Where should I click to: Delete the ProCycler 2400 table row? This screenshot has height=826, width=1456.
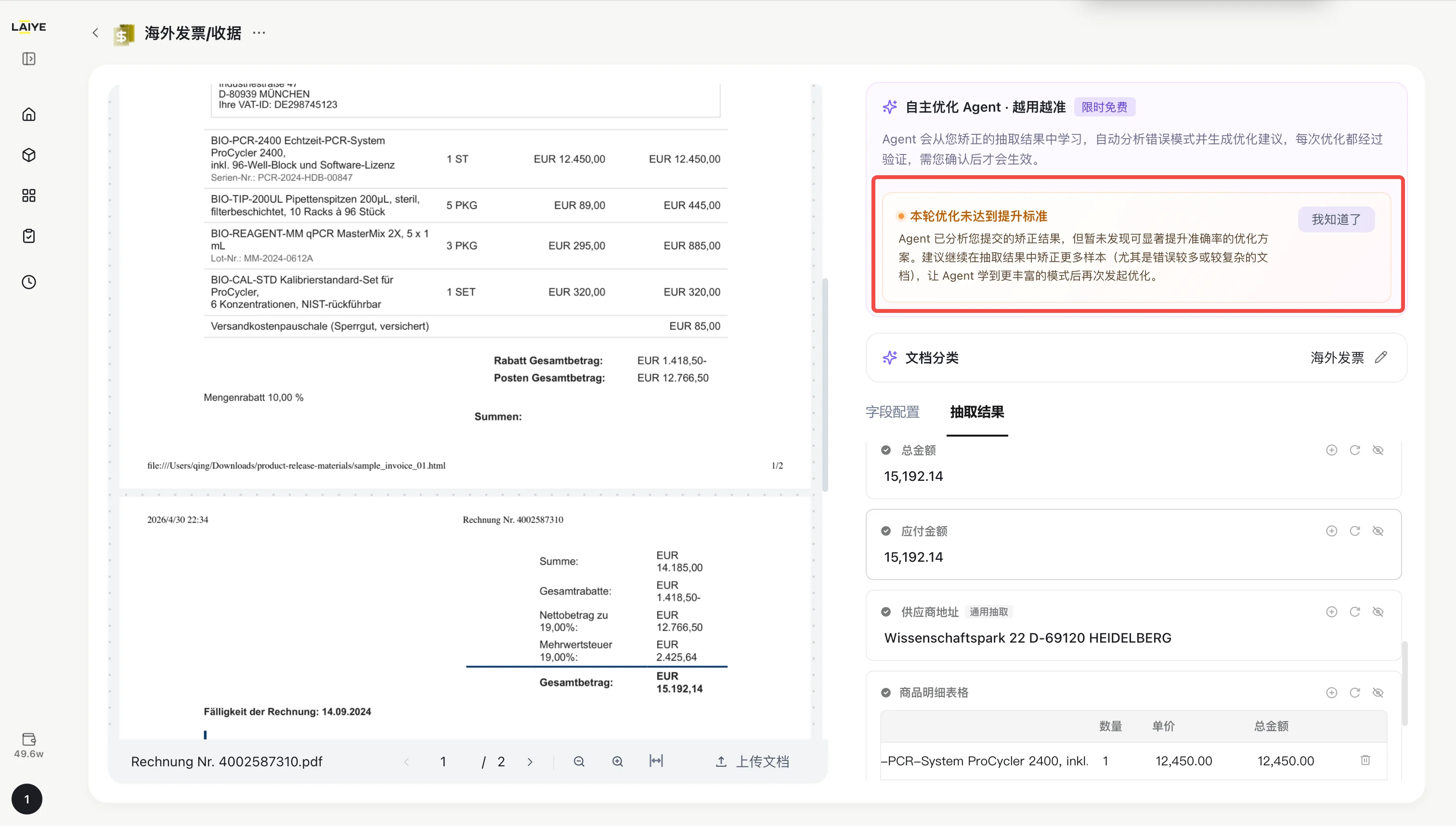1365,760
